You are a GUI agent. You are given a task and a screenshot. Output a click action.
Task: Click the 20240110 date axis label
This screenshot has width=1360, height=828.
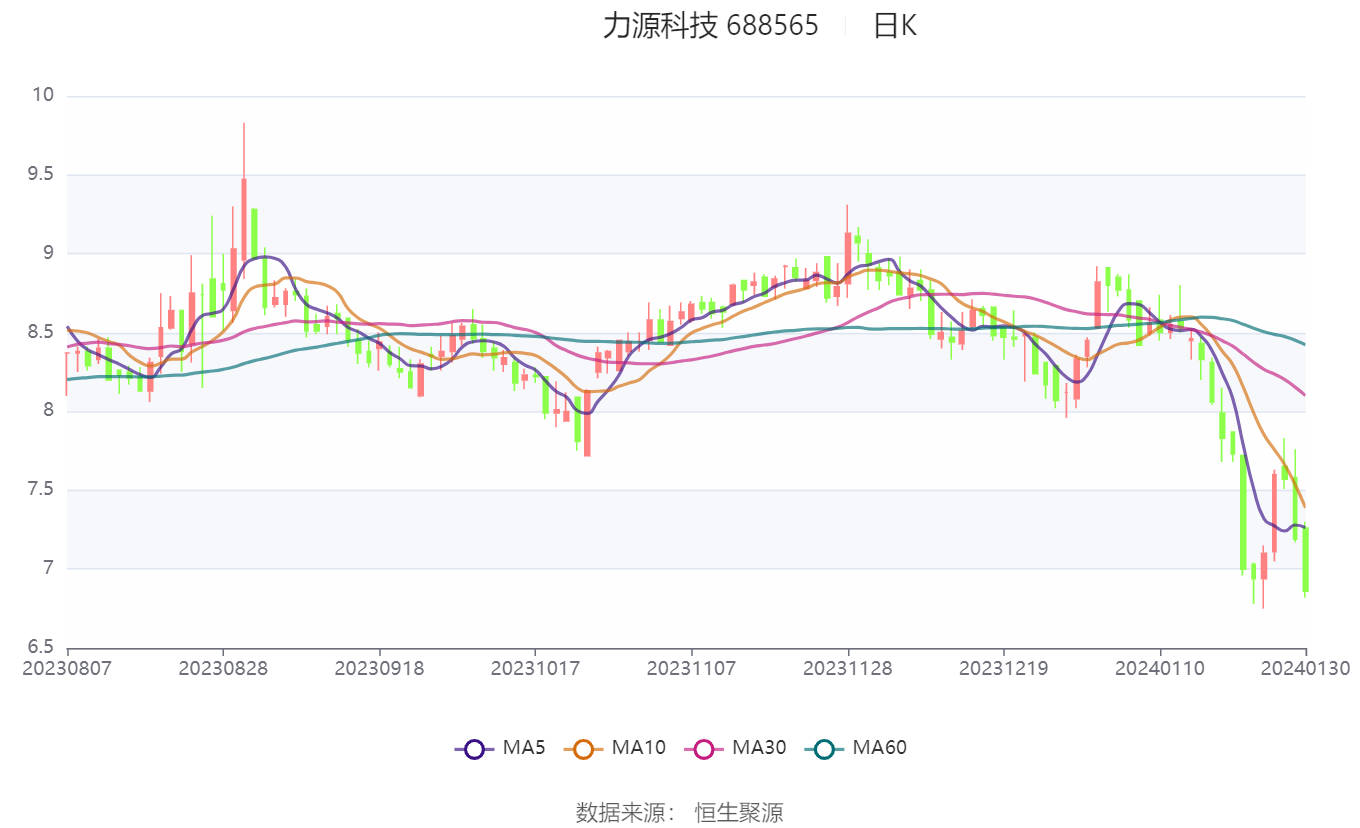point(1160,668)
